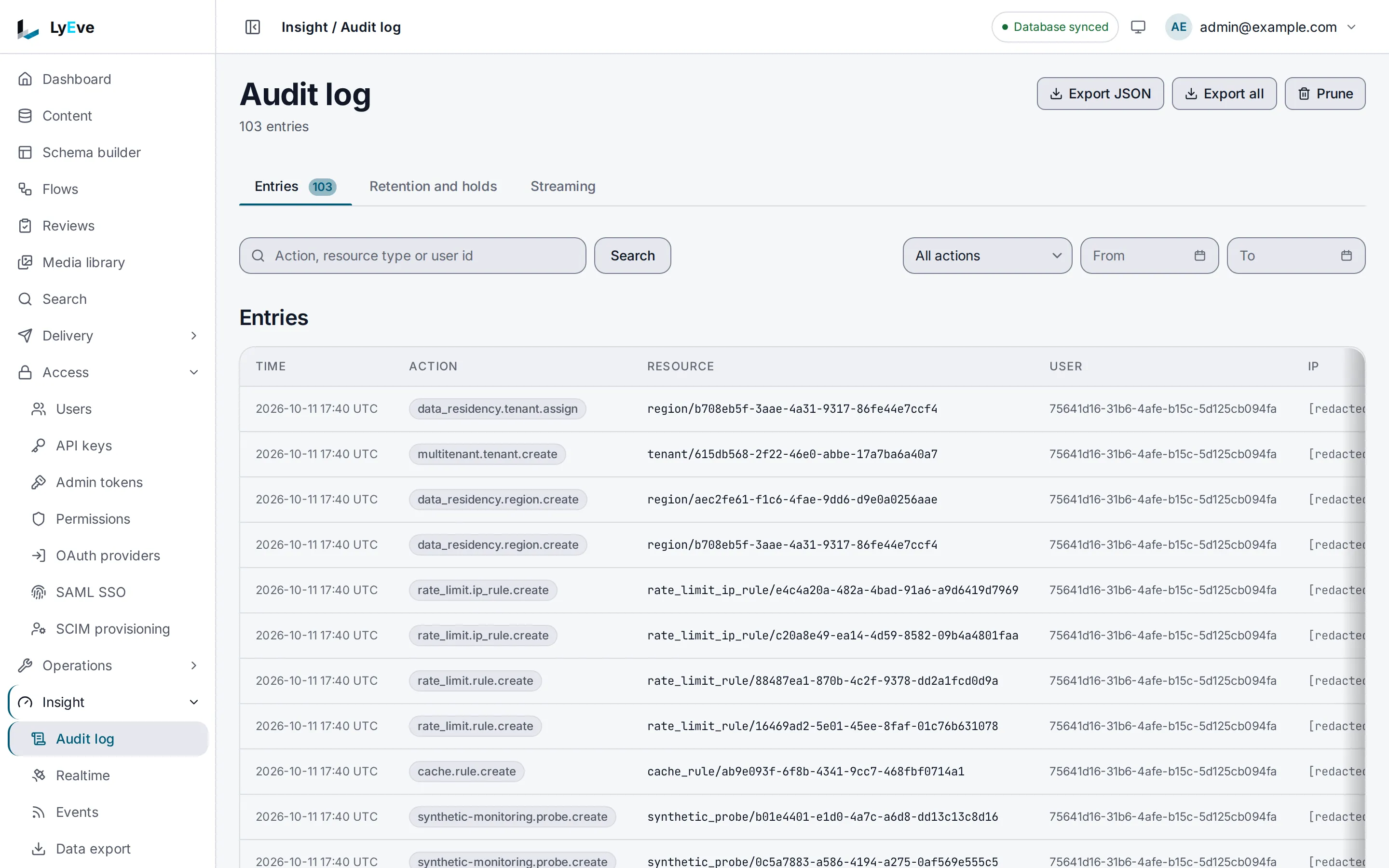Select Audit log in sidebar
Viewport: 1389px width, 868px height.
click(109, 739)
